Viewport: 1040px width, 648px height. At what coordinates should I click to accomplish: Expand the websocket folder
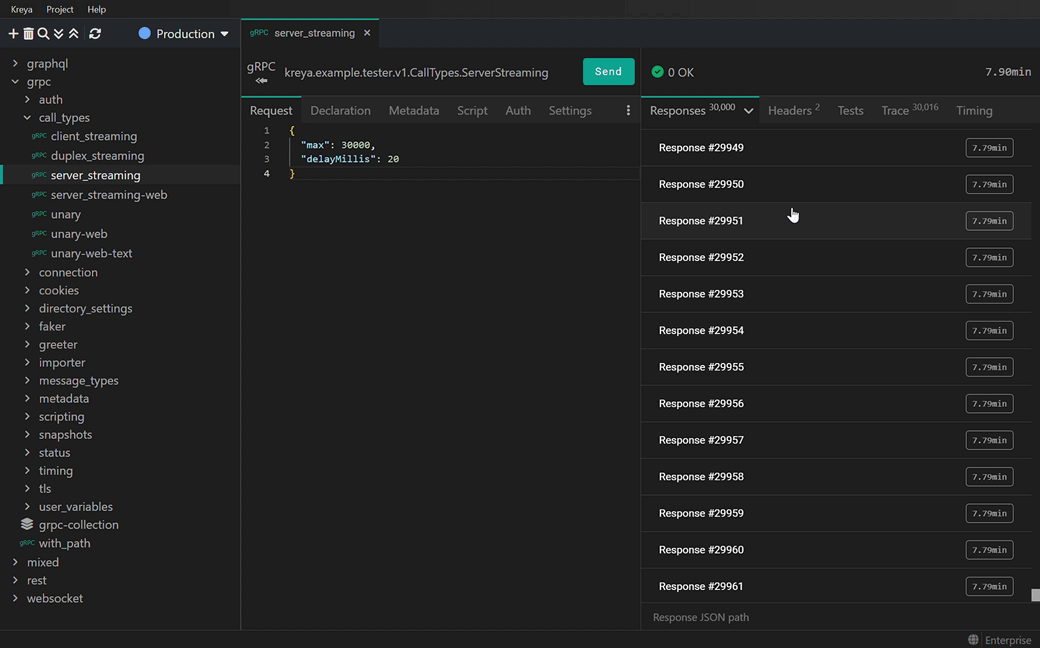[15, 599]
